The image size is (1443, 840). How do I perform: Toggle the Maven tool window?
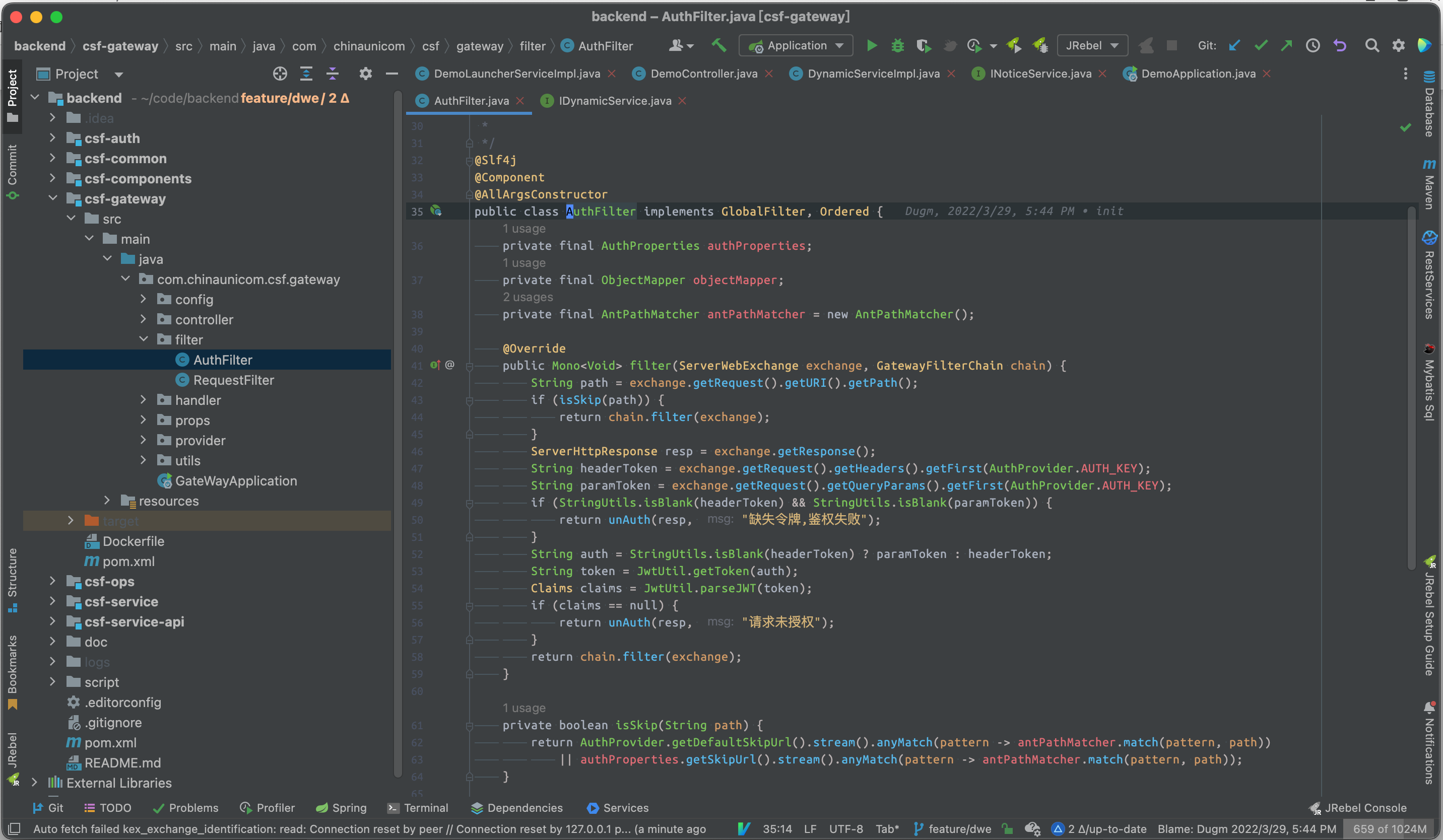[x=1429, y=184]
